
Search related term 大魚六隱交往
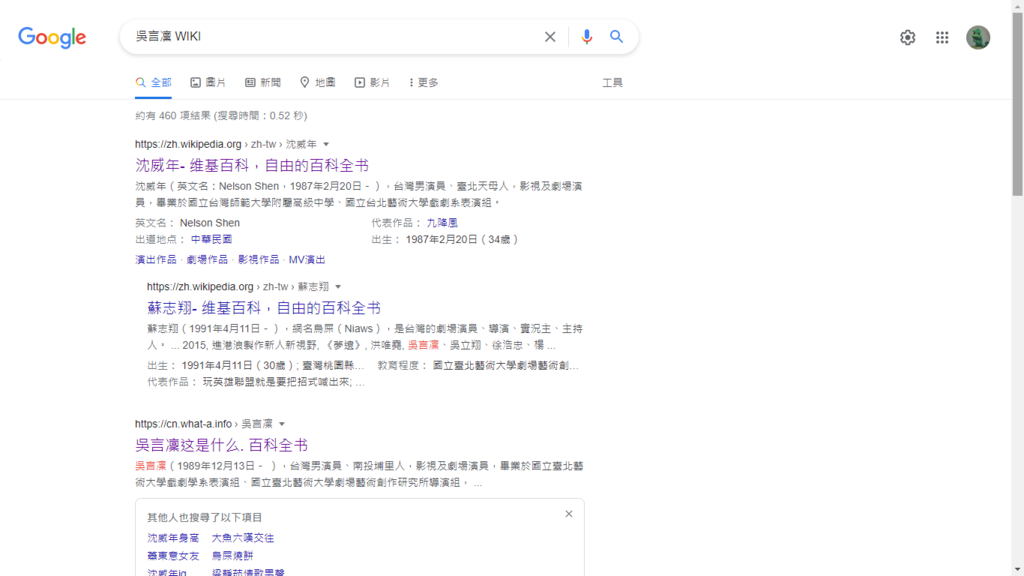coord(243,537)
